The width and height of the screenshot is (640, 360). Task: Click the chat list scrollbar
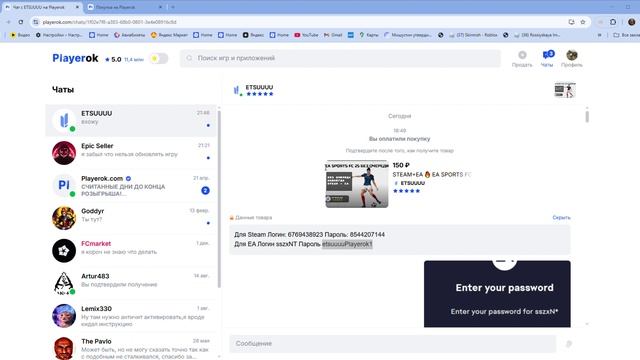pos(219,199)
